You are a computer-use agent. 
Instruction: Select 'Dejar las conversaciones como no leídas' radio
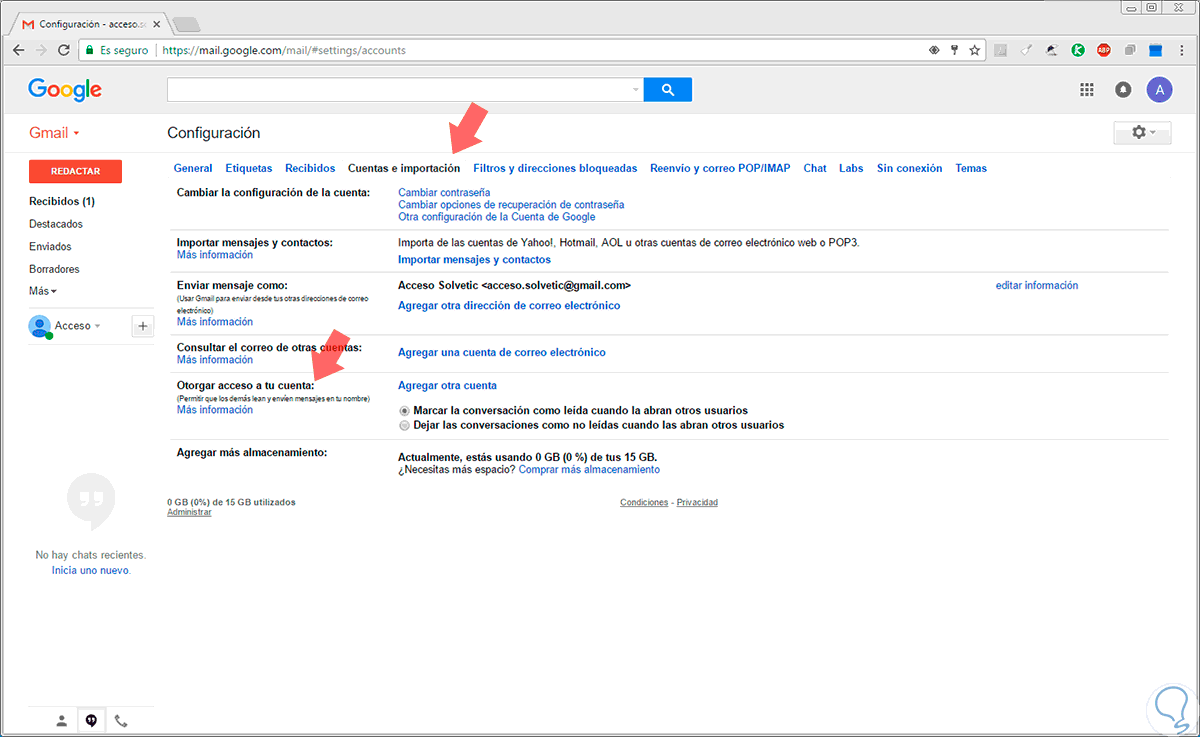pyautogui.click(x=404, y=425)
